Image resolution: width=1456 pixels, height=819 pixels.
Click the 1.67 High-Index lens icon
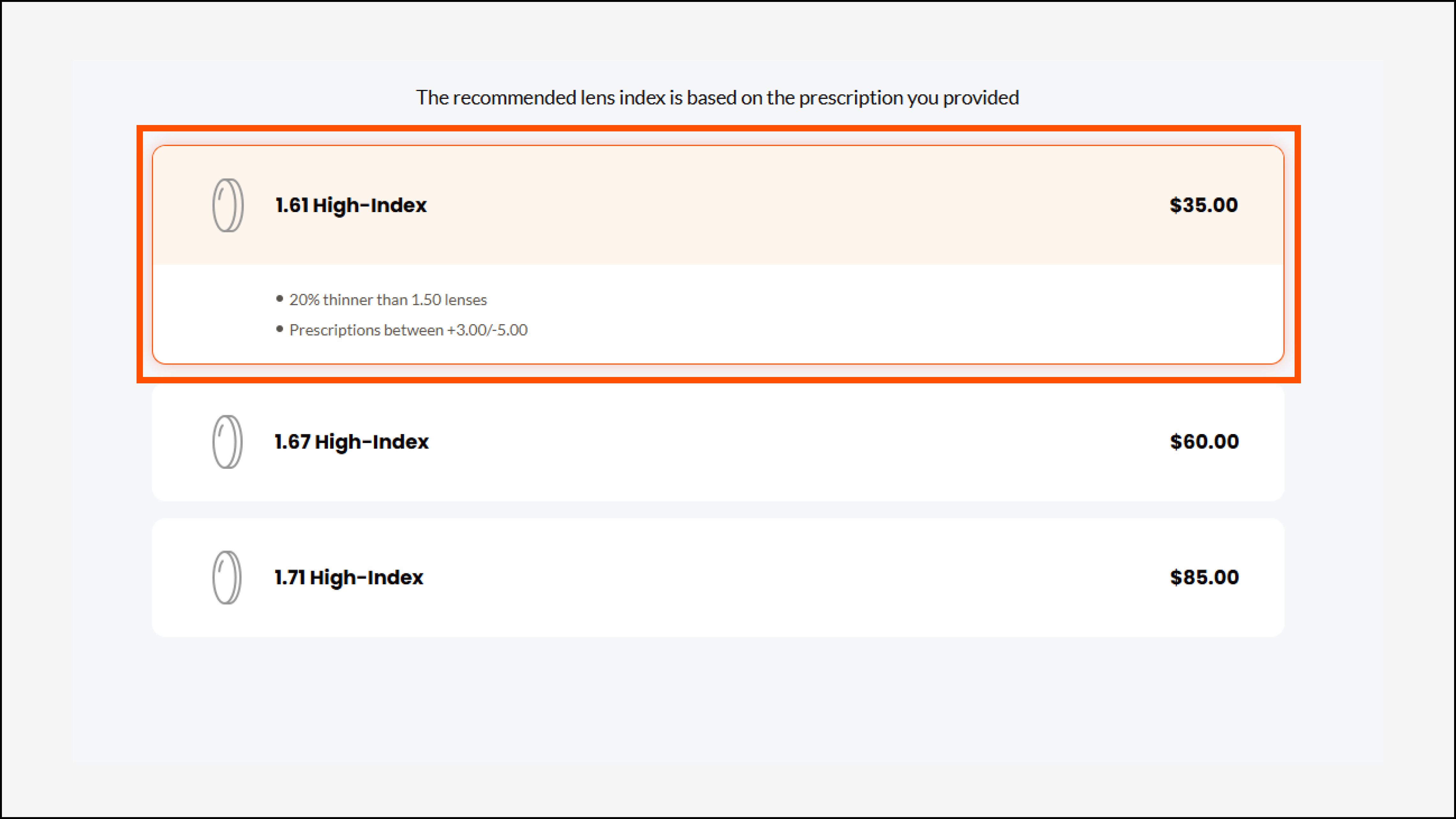pos(227,441)
